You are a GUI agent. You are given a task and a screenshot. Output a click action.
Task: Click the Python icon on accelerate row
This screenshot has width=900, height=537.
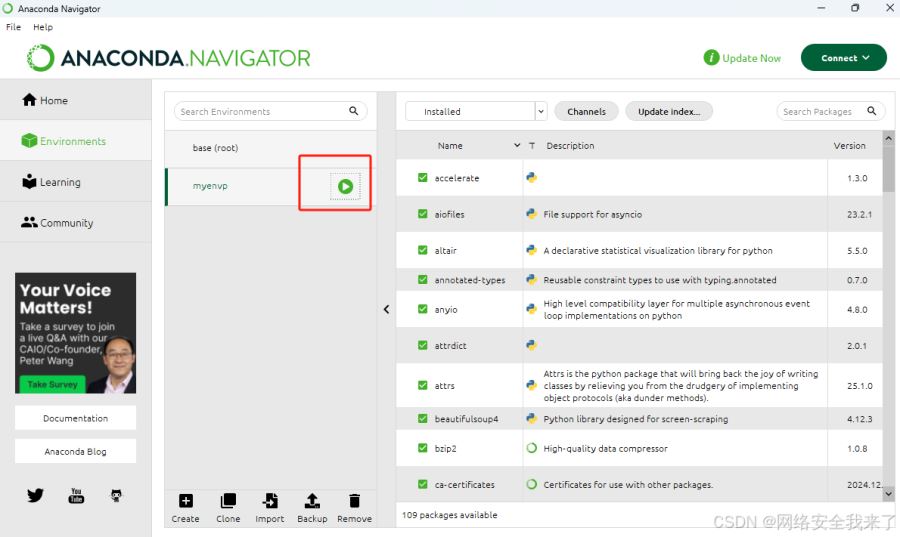click(x=532, y=177)
